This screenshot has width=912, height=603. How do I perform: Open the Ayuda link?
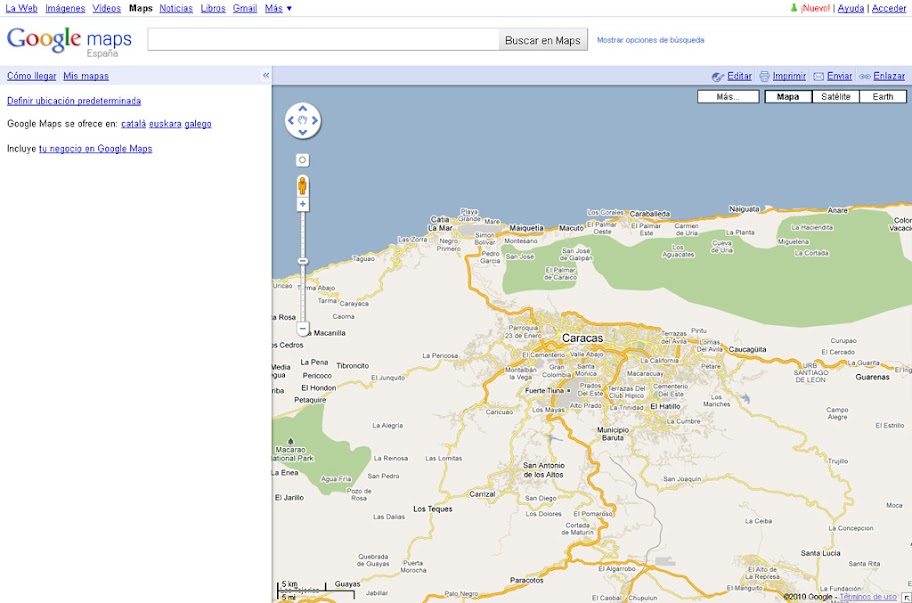[851, 8]
